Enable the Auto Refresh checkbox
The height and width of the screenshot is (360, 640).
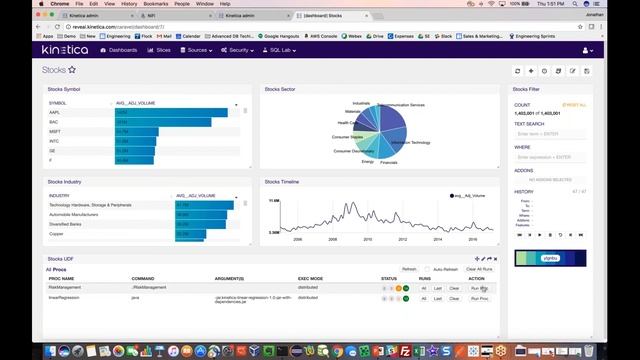pos(427,269)
